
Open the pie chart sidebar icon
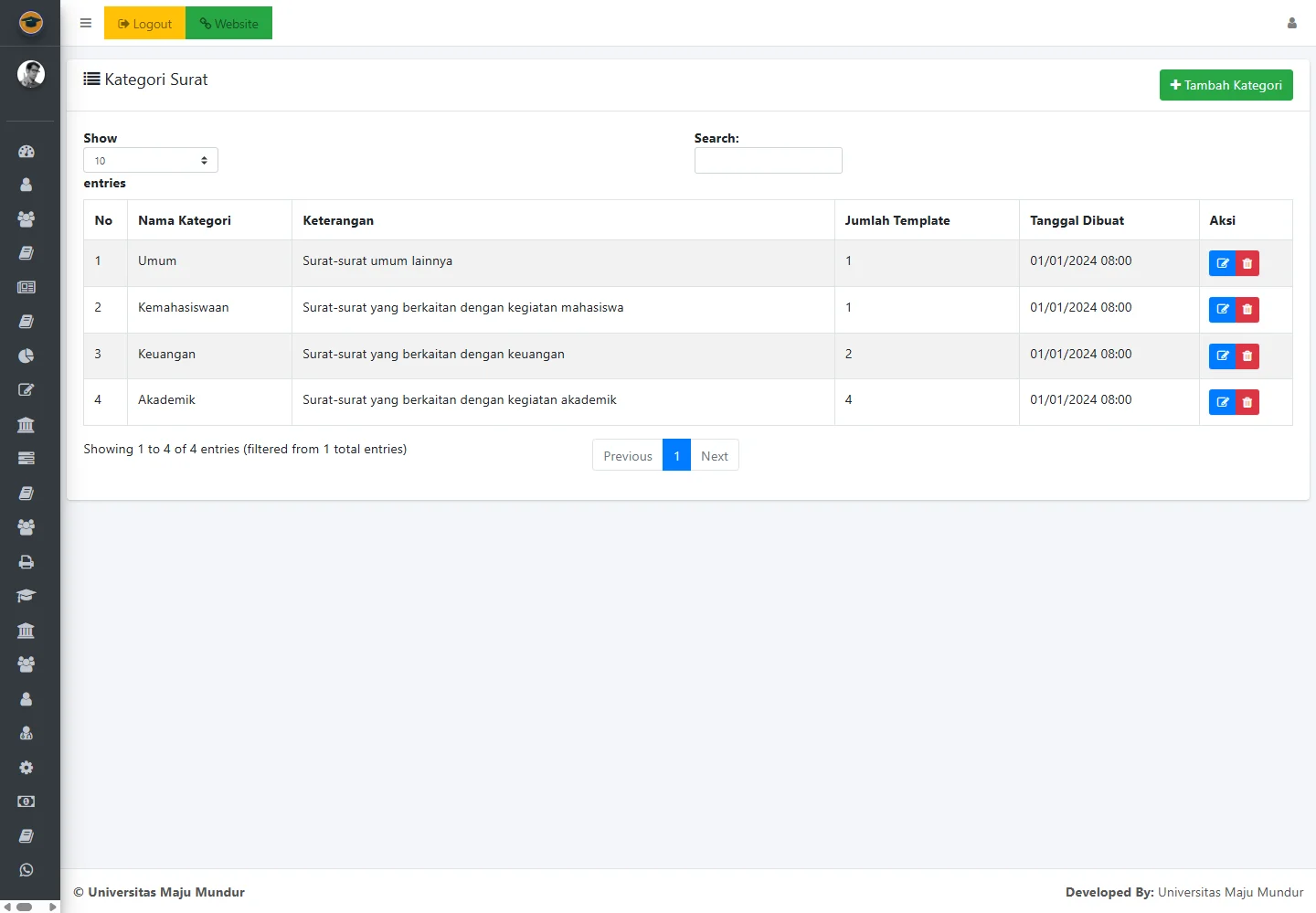pyautogui.click(x=27, y=356)
